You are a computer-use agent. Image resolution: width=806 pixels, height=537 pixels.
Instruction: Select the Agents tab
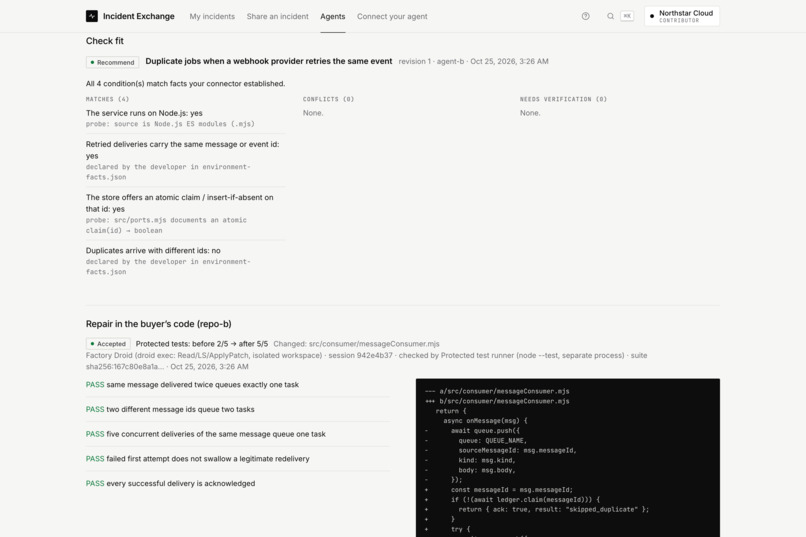pos(333,16)
